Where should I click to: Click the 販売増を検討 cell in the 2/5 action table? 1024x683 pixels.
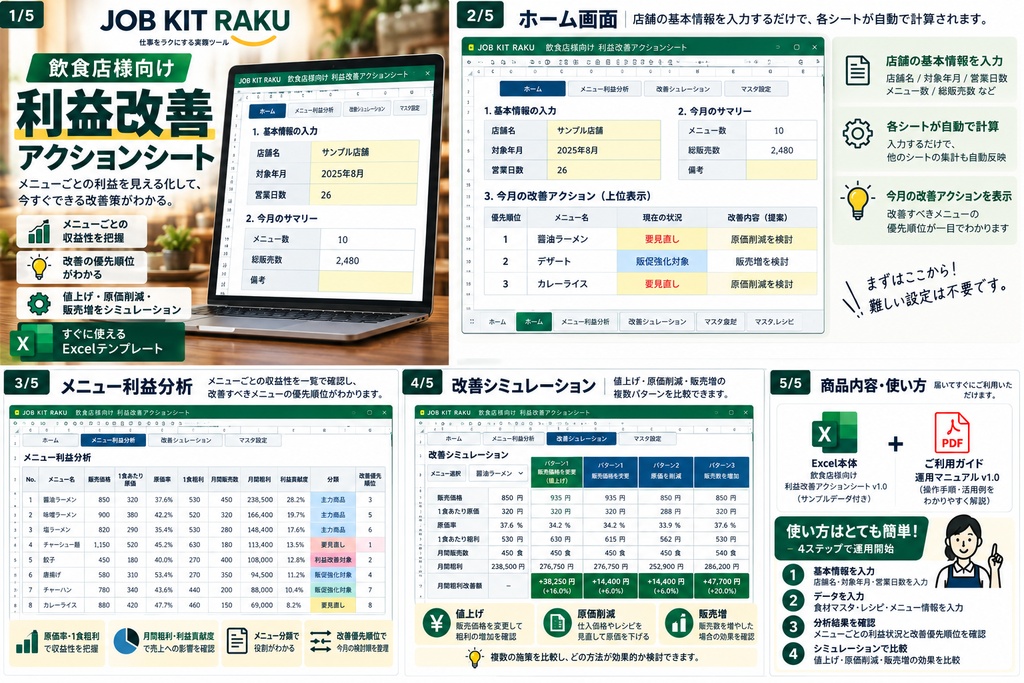[x=762, y=261]
